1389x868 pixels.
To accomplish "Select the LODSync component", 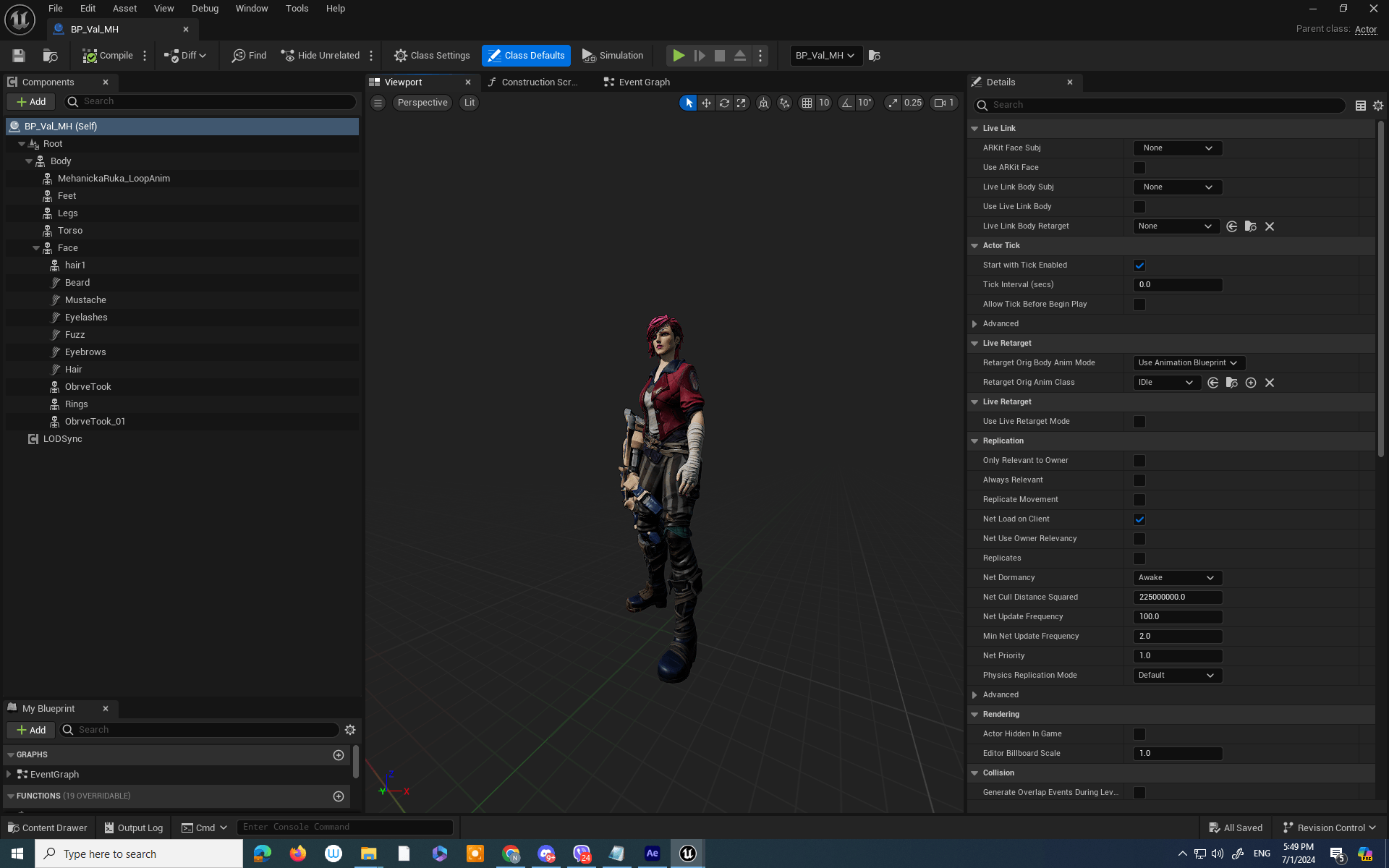I will pyautogui.click(x=62, y=439).
